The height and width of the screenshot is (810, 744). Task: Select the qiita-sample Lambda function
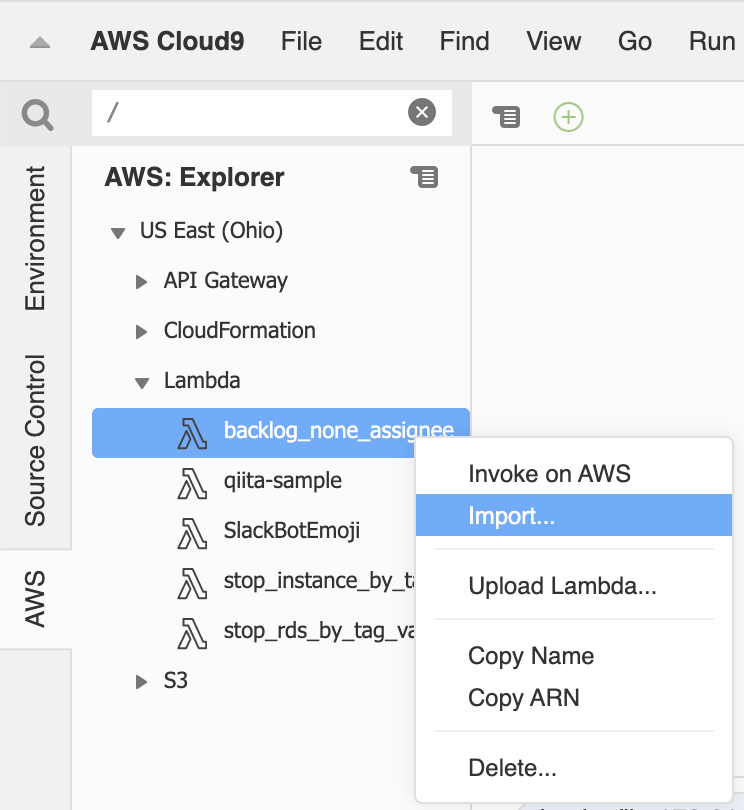[282, 481]
